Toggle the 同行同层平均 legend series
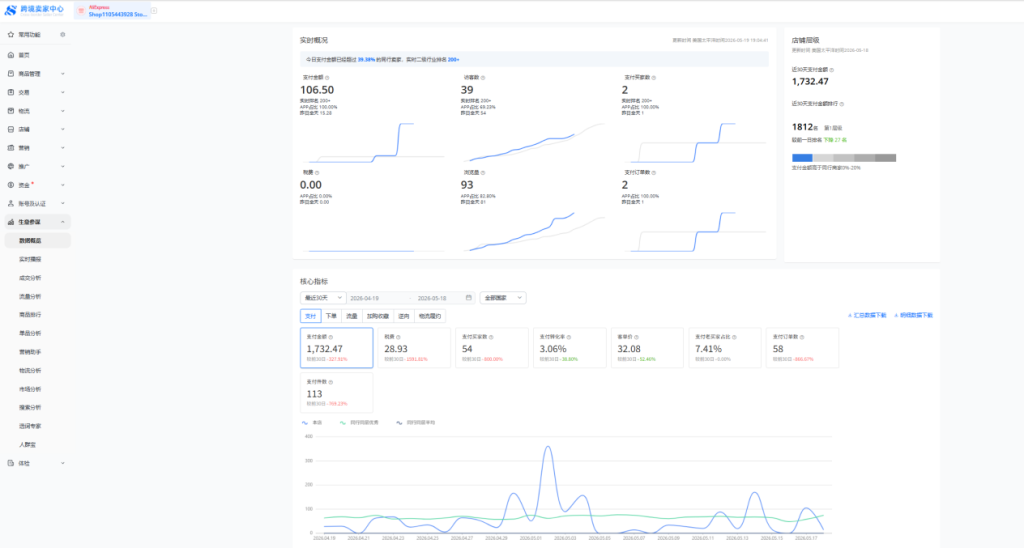The height and width of the screenshot is (548, 1024). 415,423
